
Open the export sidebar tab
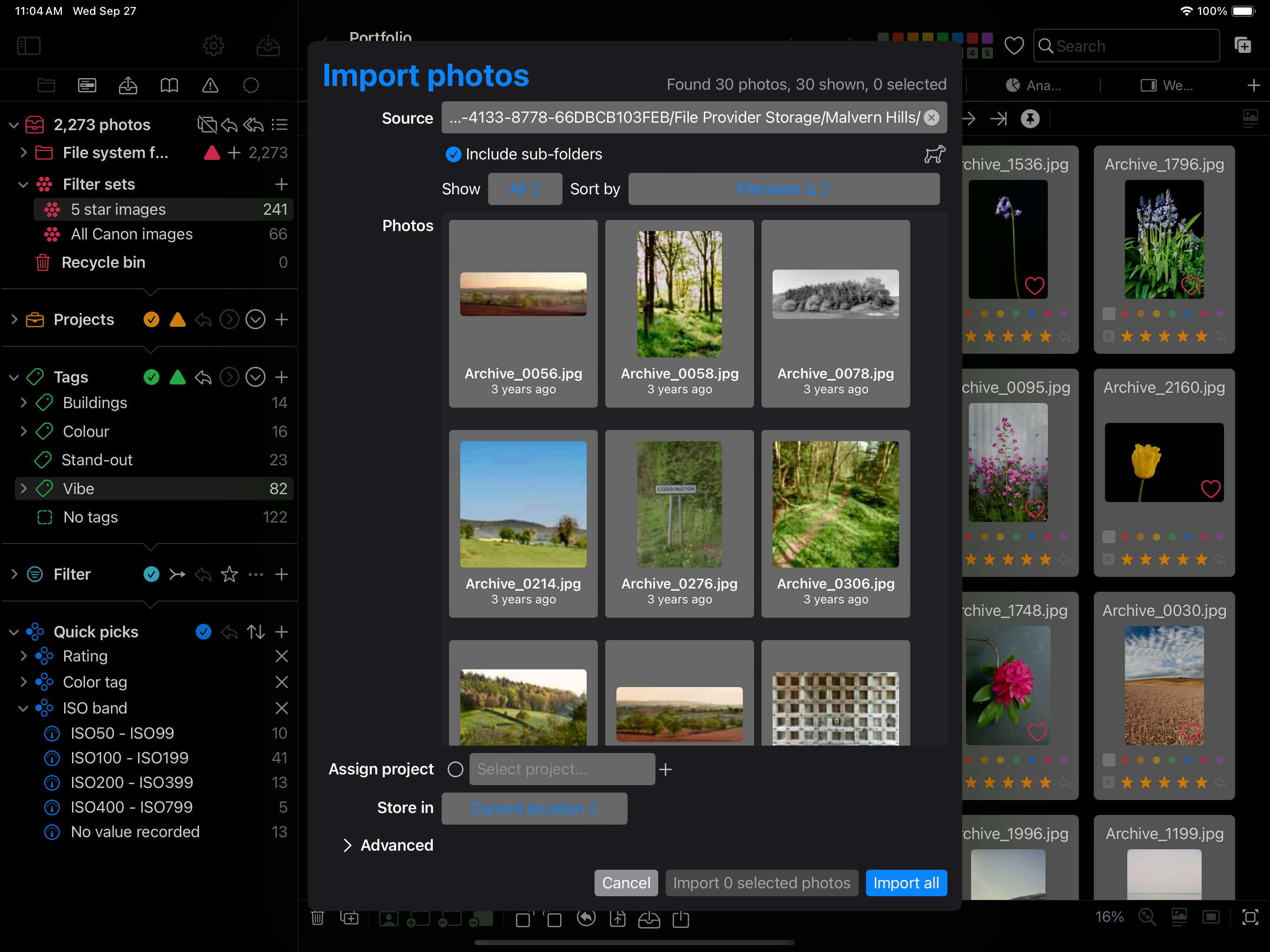128,86
